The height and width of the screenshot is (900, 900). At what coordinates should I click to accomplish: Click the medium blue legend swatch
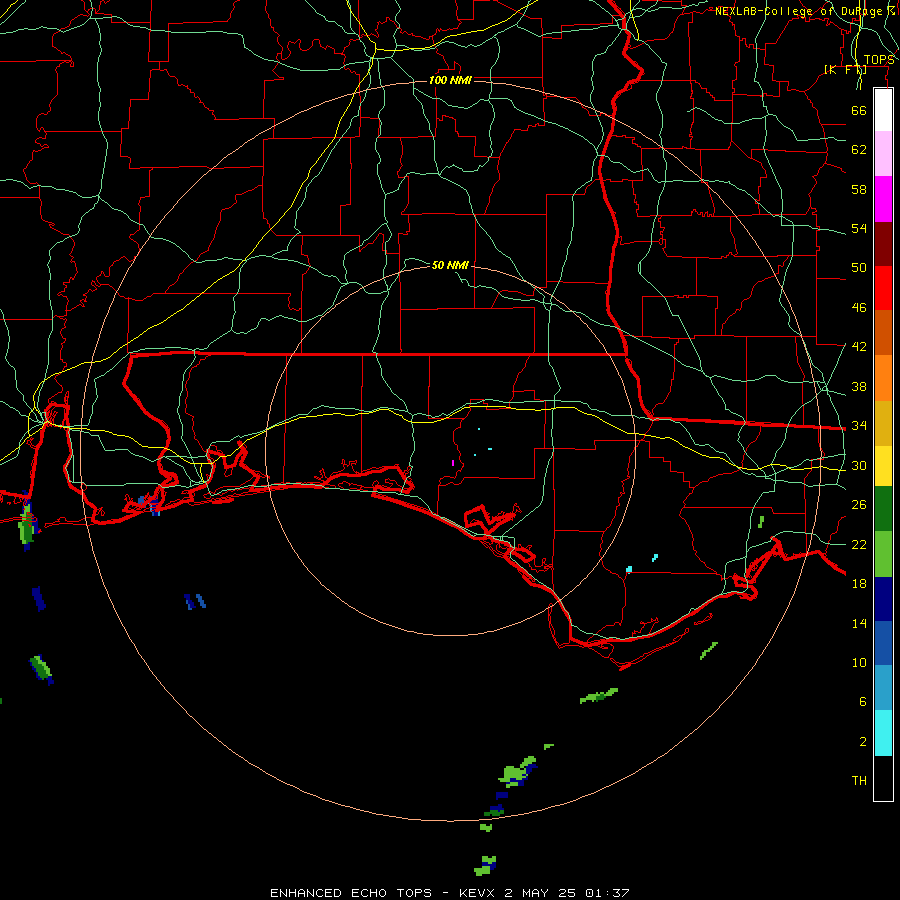coord(883,643)
